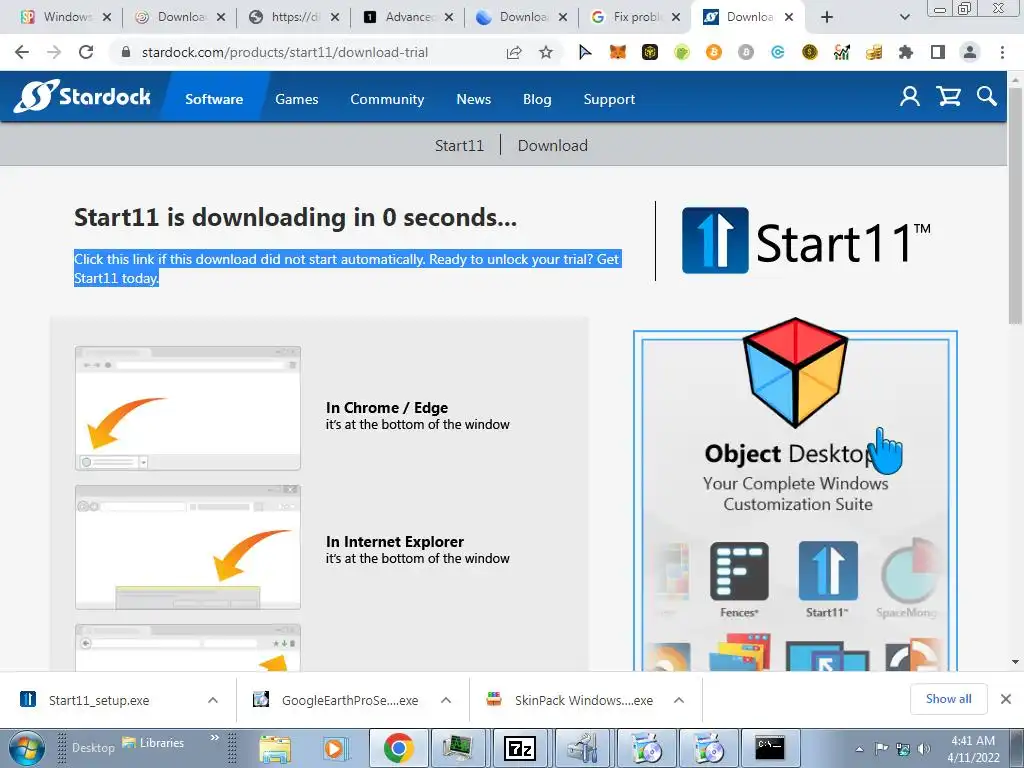Screen dimensions: 1024x768
Task: Open 7-Zip from the taskbar
Action: (520, 748)
